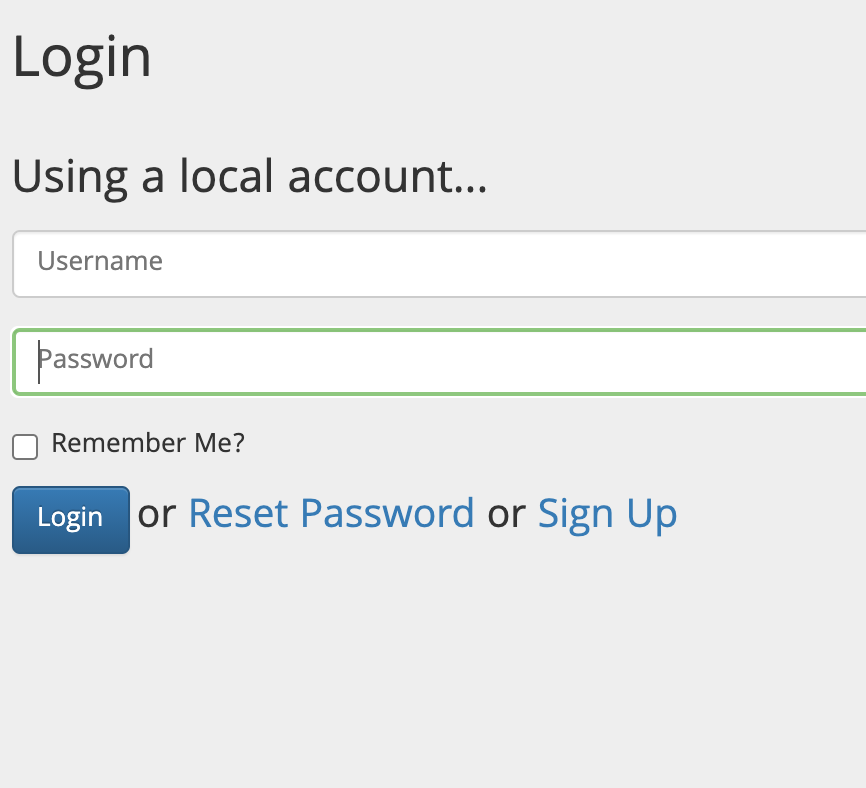Click the large Login page heading
Image resolution: width=866 pixels, height=788 pixels.
(82, 57)
